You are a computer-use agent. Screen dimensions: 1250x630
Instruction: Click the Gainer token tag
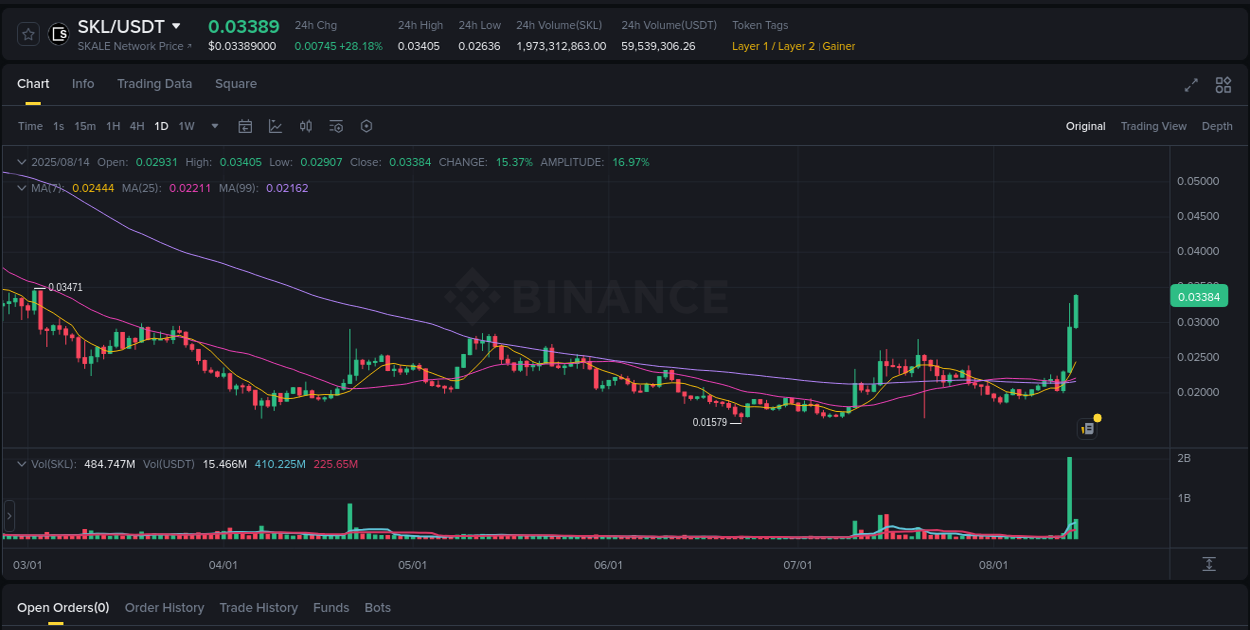tap(840, 46)
